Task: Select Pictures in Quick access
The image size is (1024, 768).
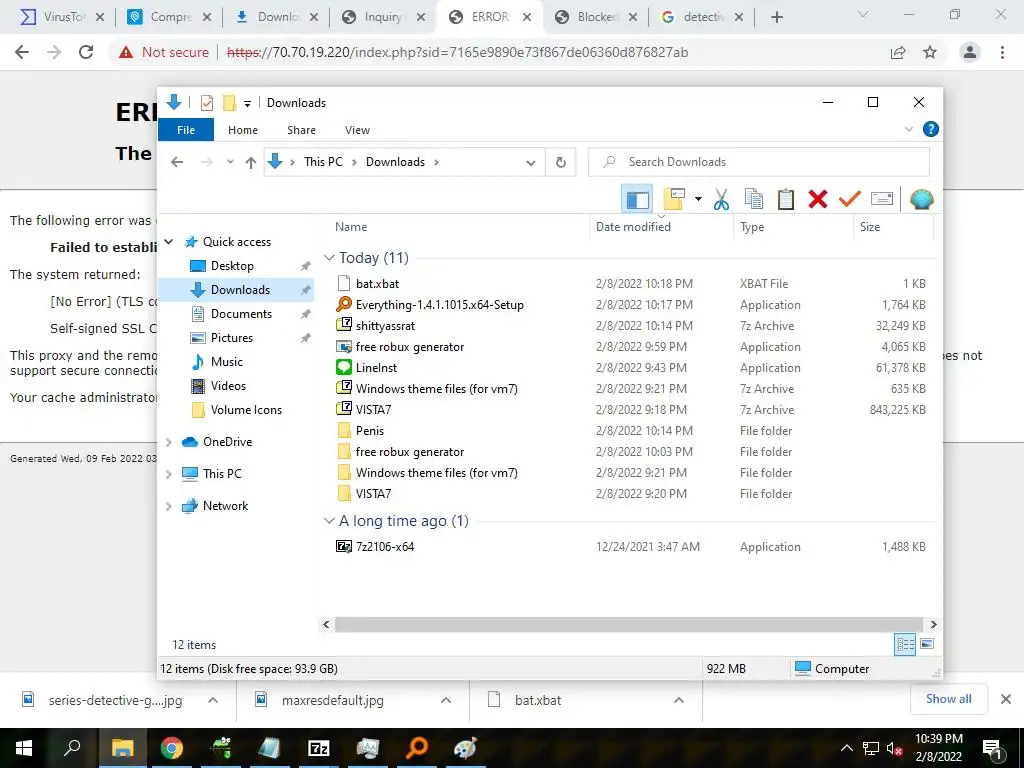Action: [231, 338]
